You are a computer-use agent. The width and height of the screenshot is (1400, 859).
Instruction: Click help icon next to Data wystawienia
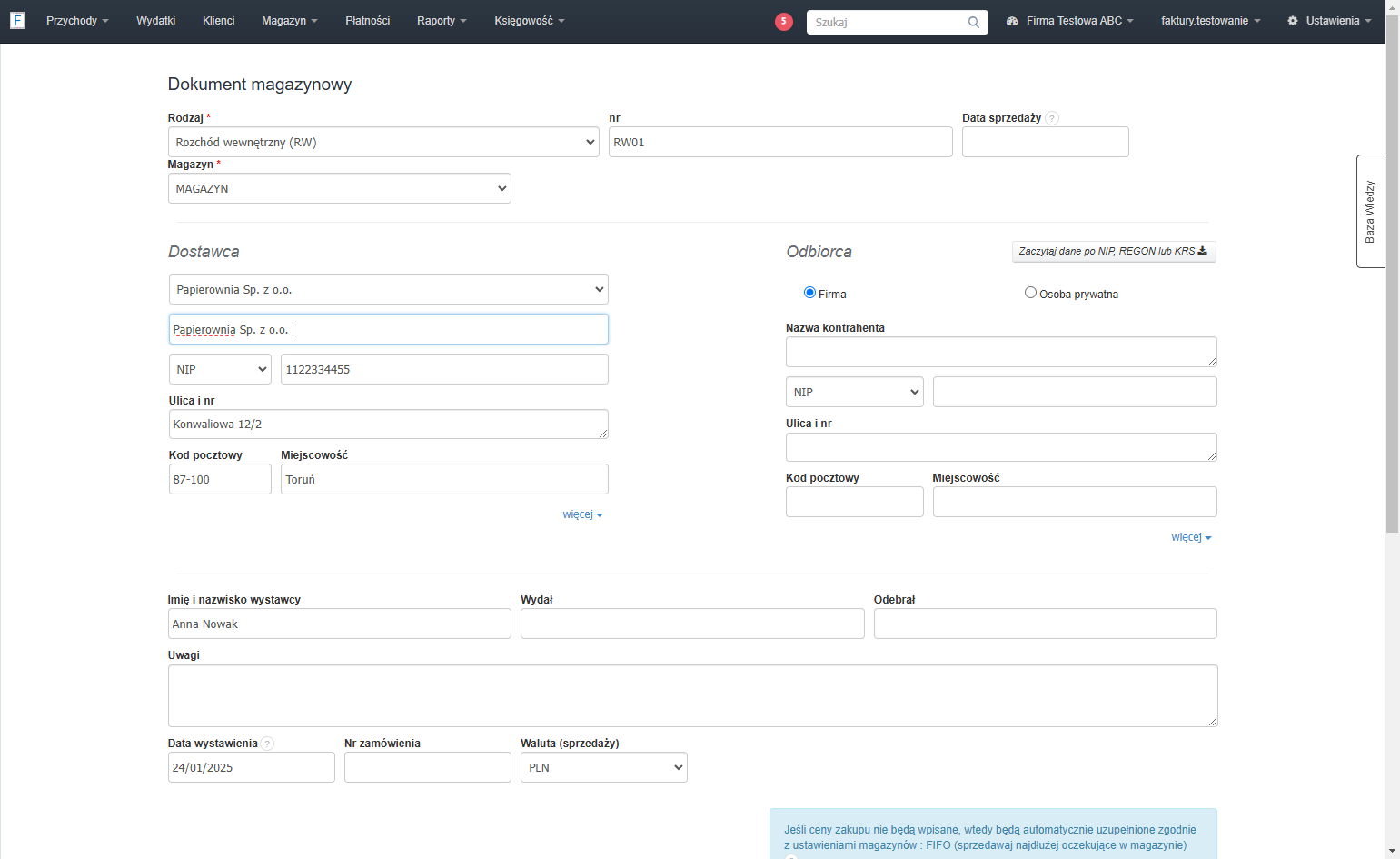coord(267,744)
